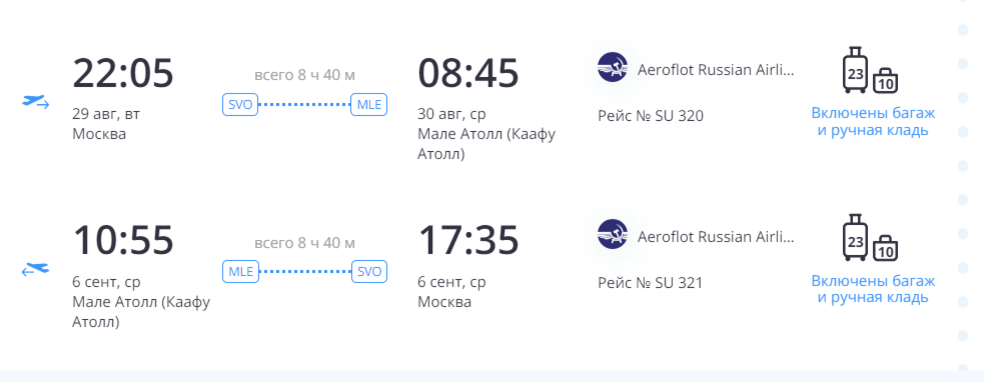Select the MLE arrival badge on outbound route
The image size is (984, 382).
coord(369,104)
